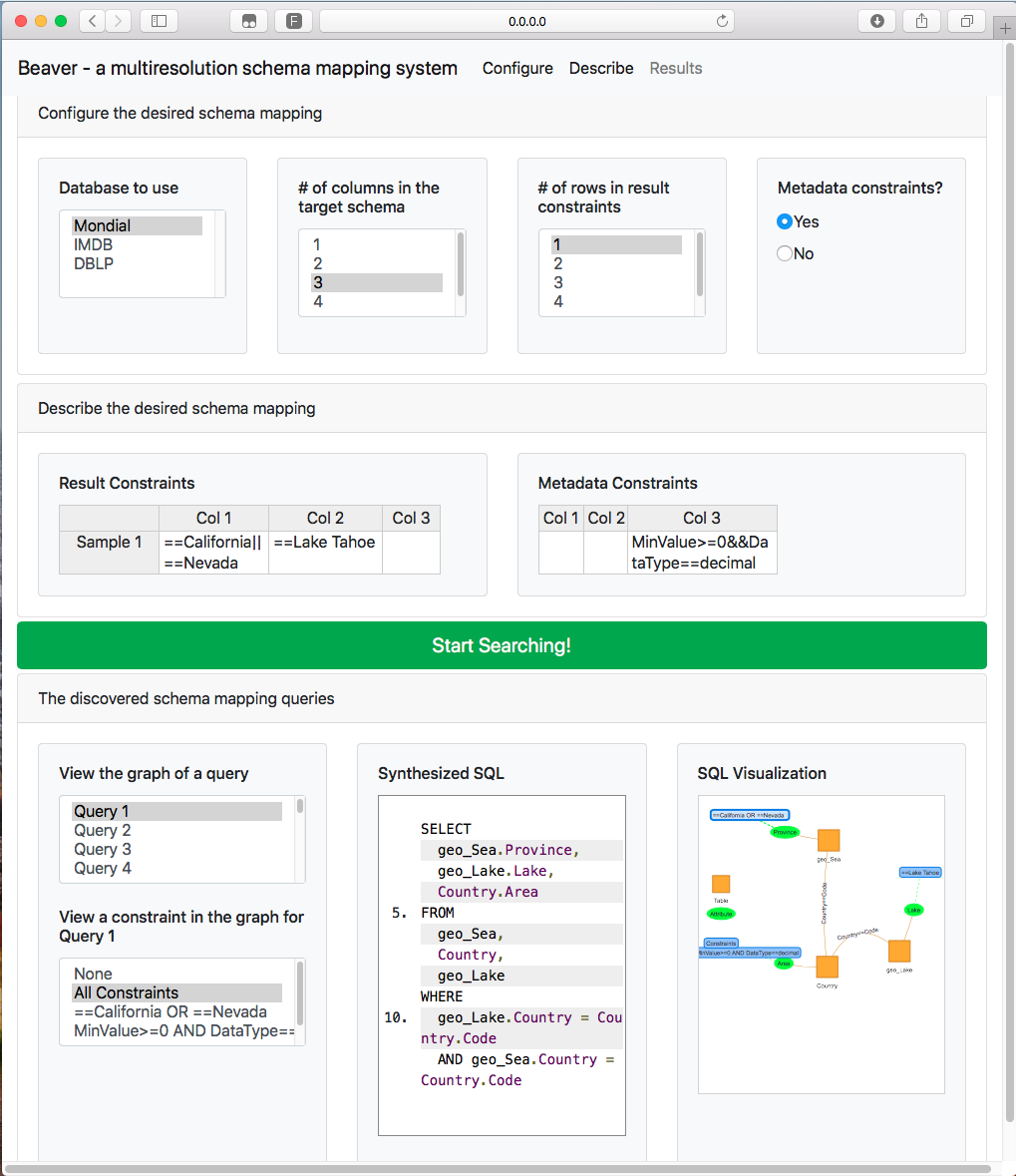Select 4 in target schema columns list

pos(377,301)
